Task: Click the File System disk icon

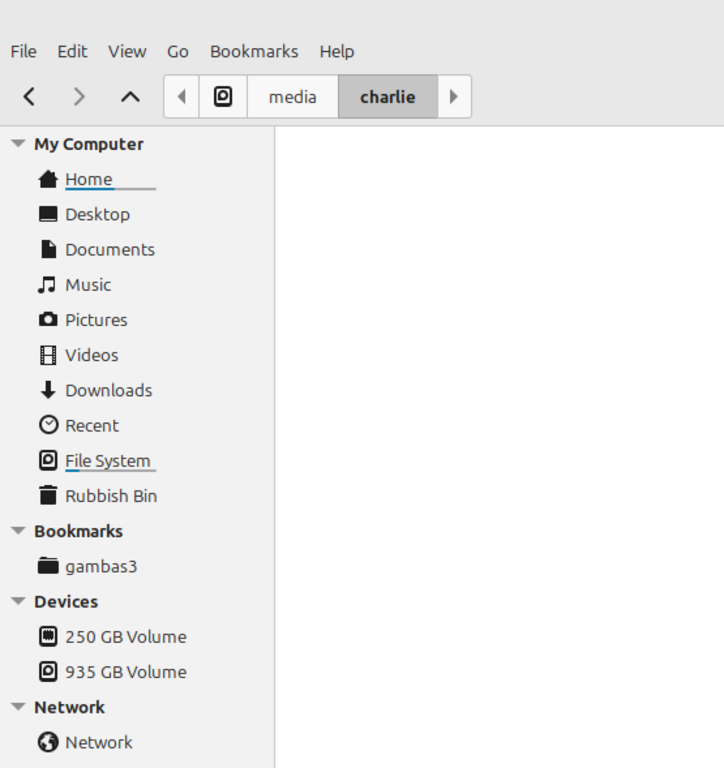Action: [x=48, y=461]
